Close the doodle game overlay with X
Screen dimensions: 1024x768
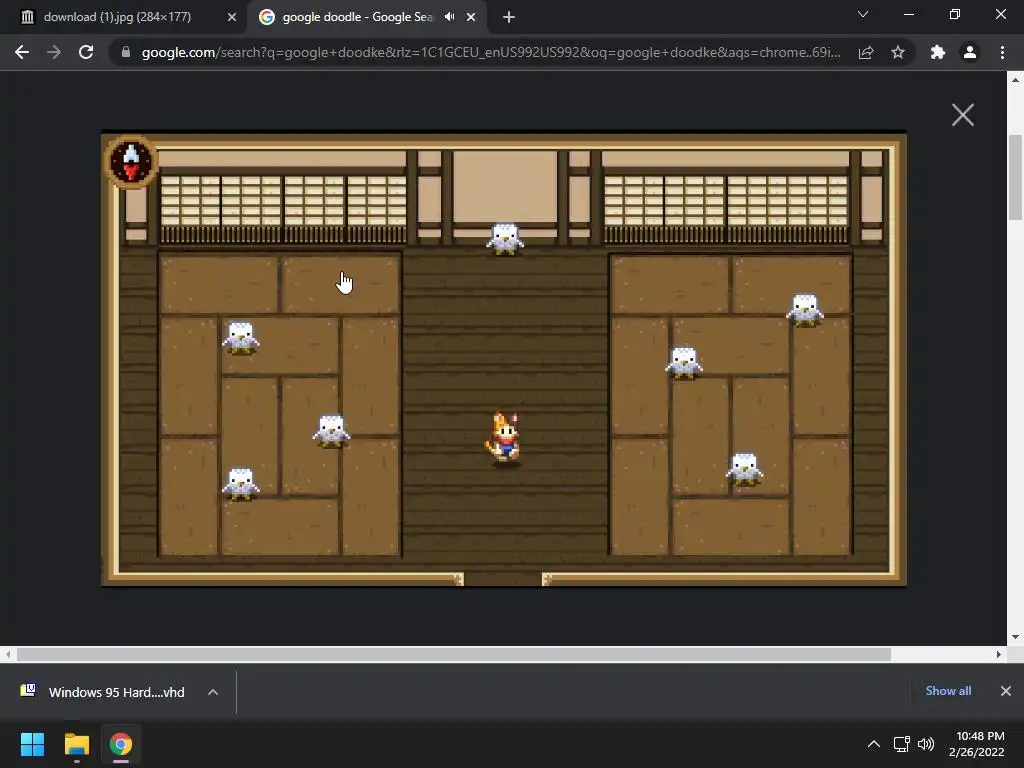coord(963,115)
